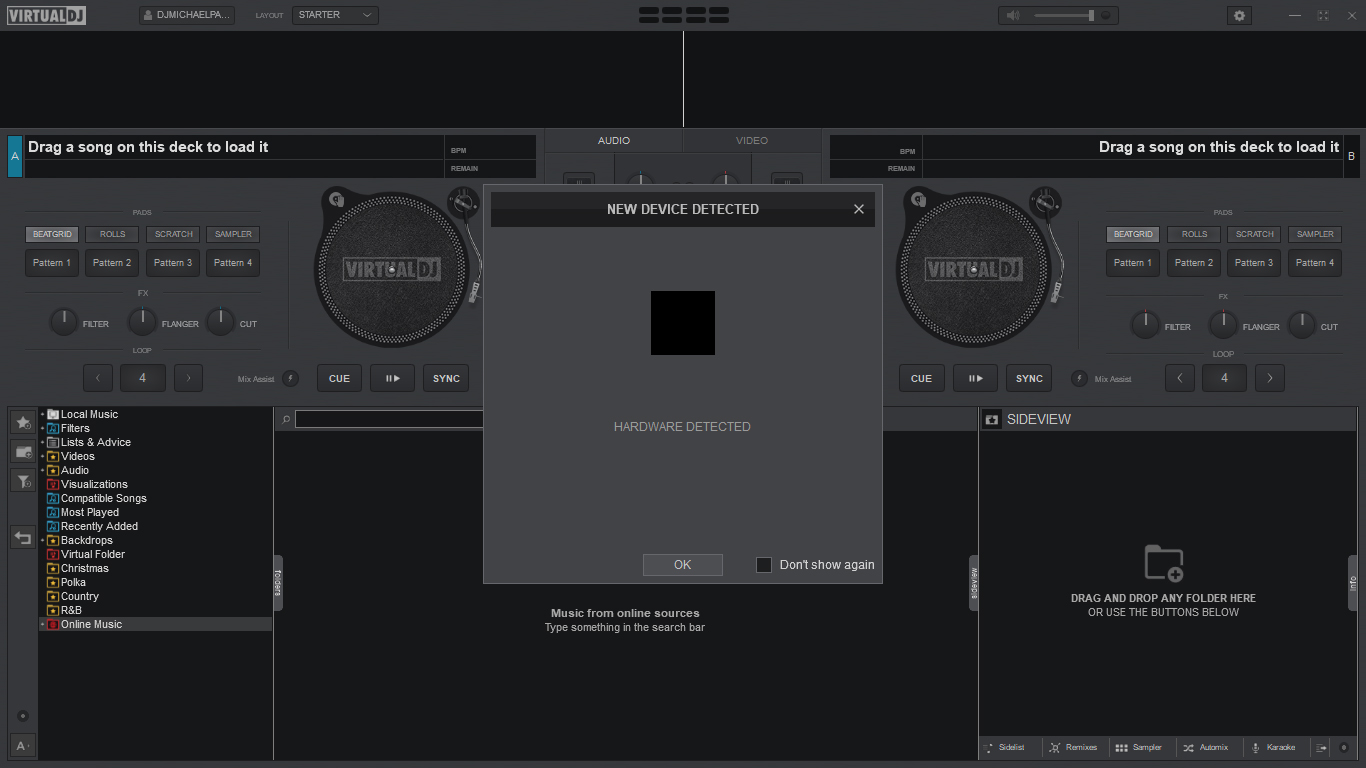Expand Filters tree node
Screen dimensions: 1366x768
(42, 428)
